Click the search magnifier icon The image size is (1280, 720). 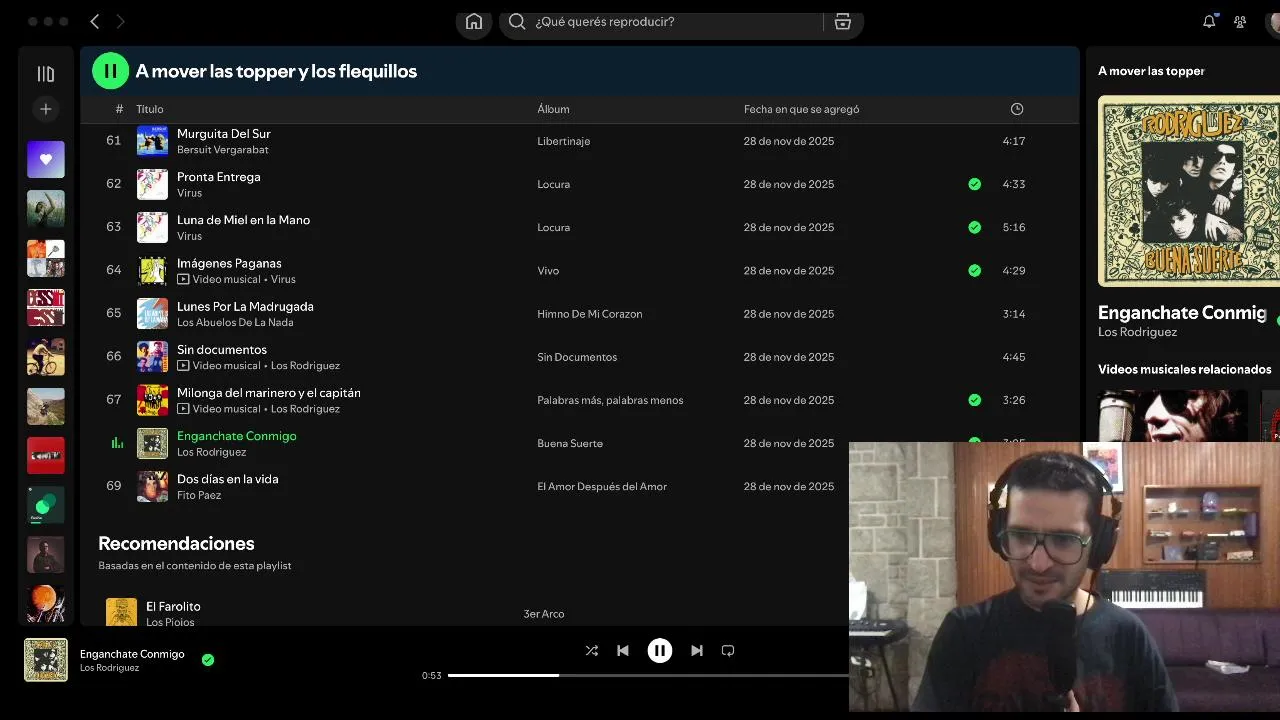pos(517,22)
